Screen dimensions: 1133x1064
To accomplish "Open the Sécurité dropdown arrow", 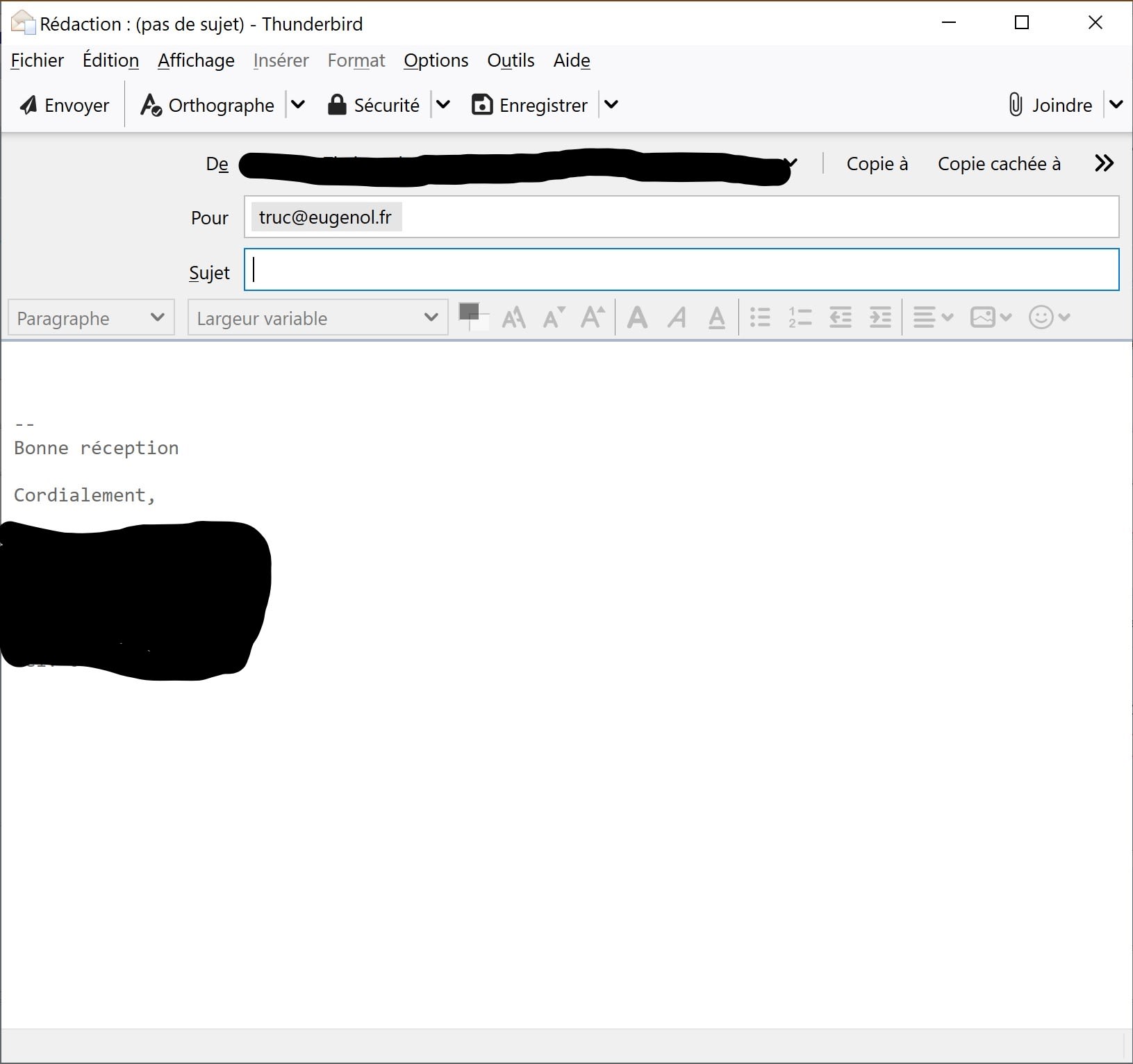I will pyautogui.click(x=443, y=106).
